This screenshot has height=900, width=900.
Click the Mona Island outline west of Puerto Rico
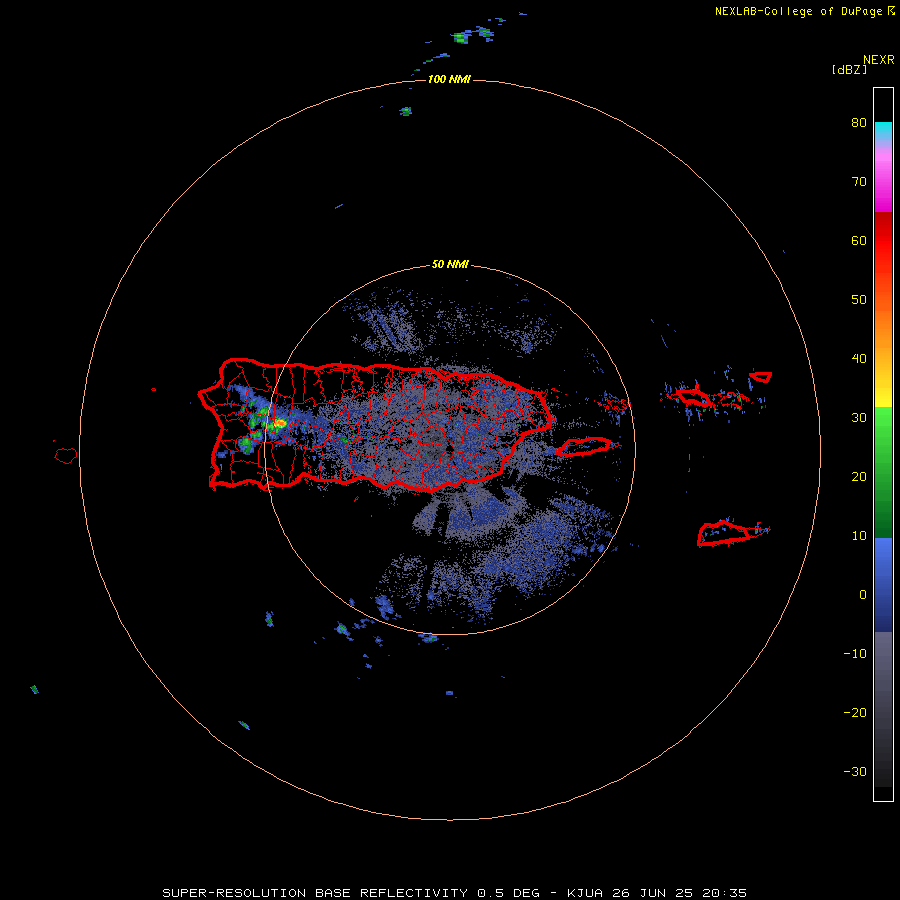click(66, 455)
